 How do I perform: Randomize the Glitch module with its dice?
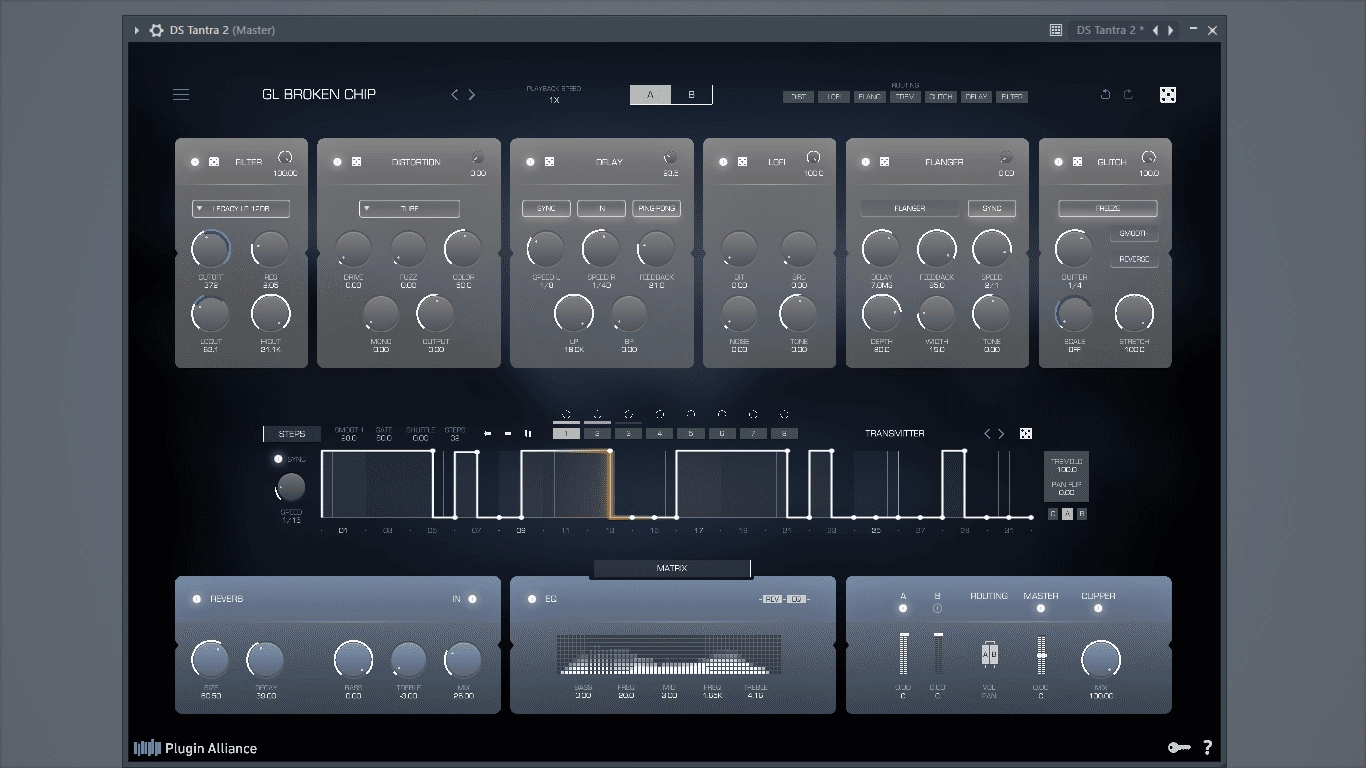click(1077, 162)
